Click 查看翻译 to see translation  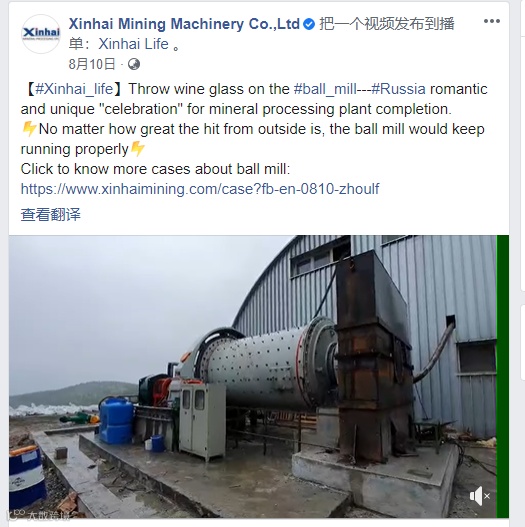50,214
